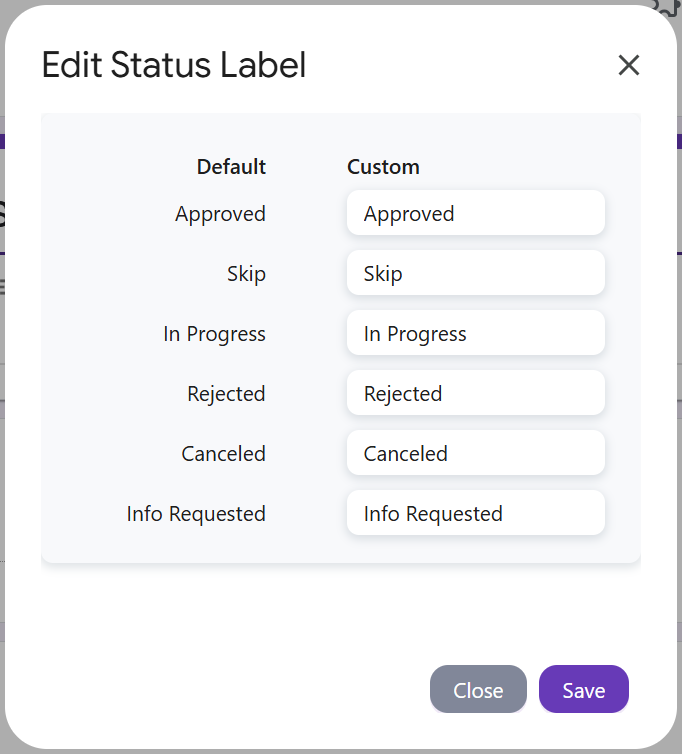Image resolution: width=682 pixels, height=754 pixels.
Task: Click the default Rejected label
Action: pos(226,394)
